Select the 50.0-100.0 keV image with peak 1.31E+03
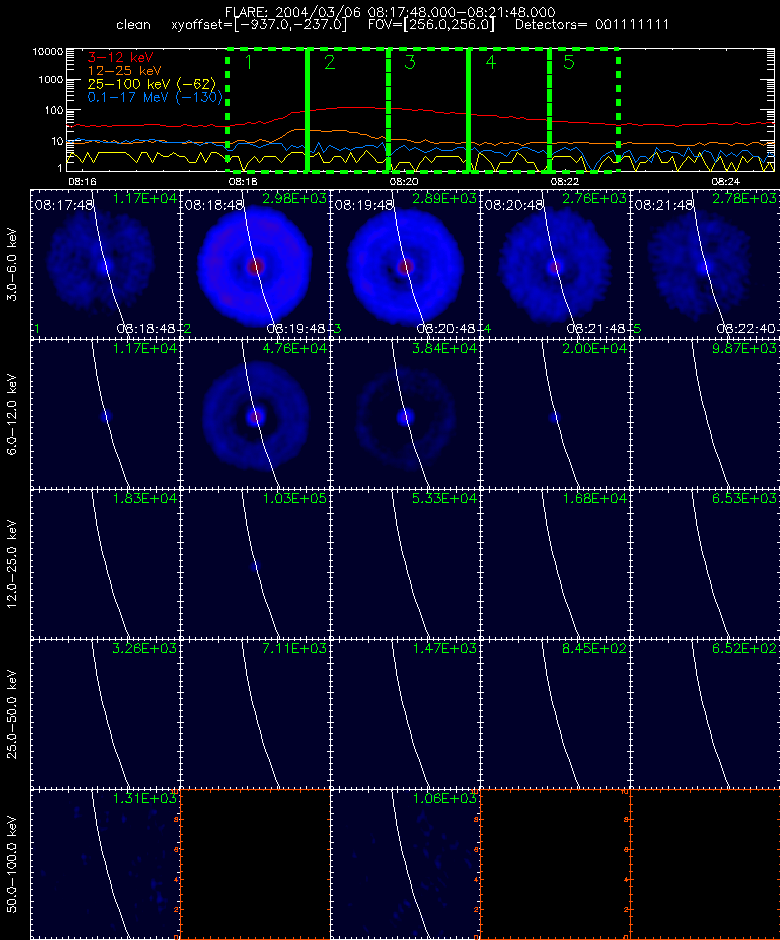This screenshot has width=780, height=940. 106,864
